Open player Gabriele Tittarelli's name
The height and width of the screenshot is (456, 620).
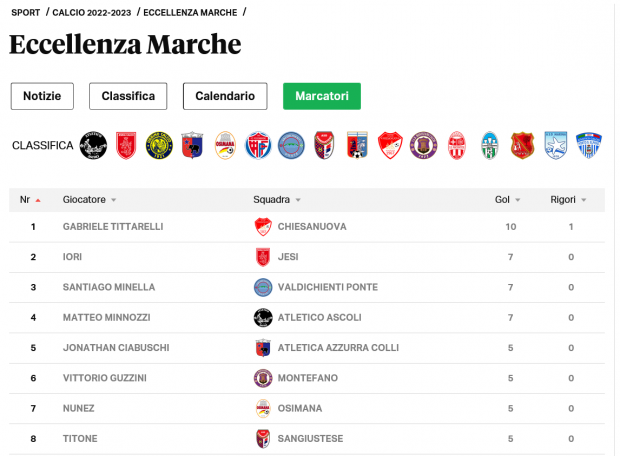(113, 227)
